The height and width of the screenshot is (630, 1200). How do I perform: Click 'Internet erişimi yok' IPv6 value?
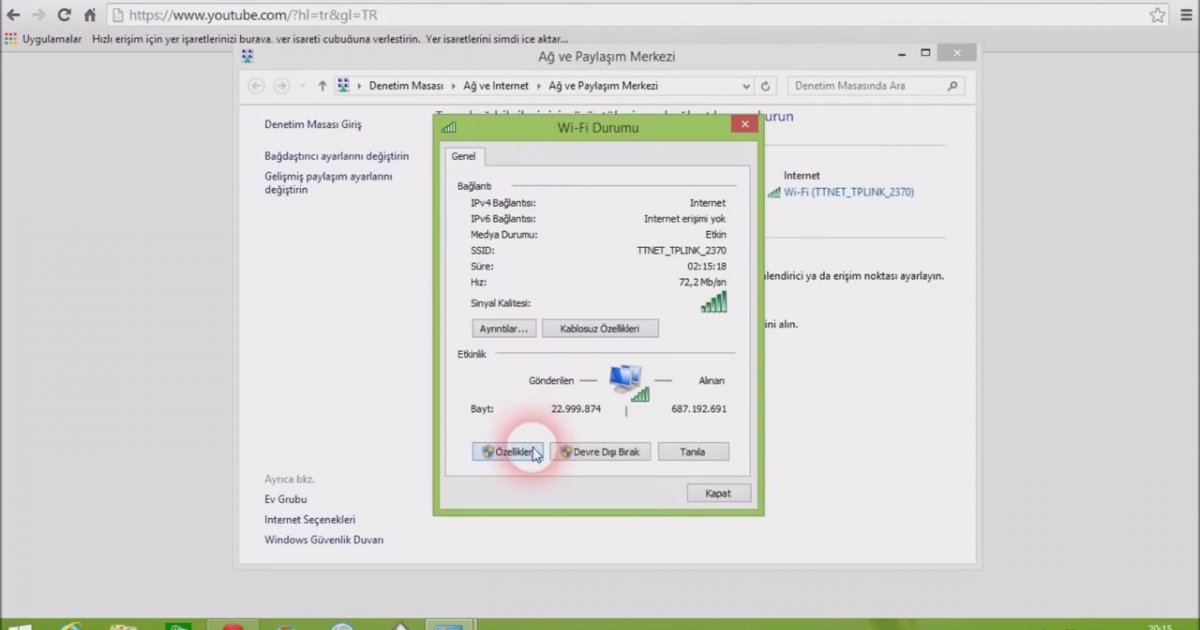coord(685,219)
